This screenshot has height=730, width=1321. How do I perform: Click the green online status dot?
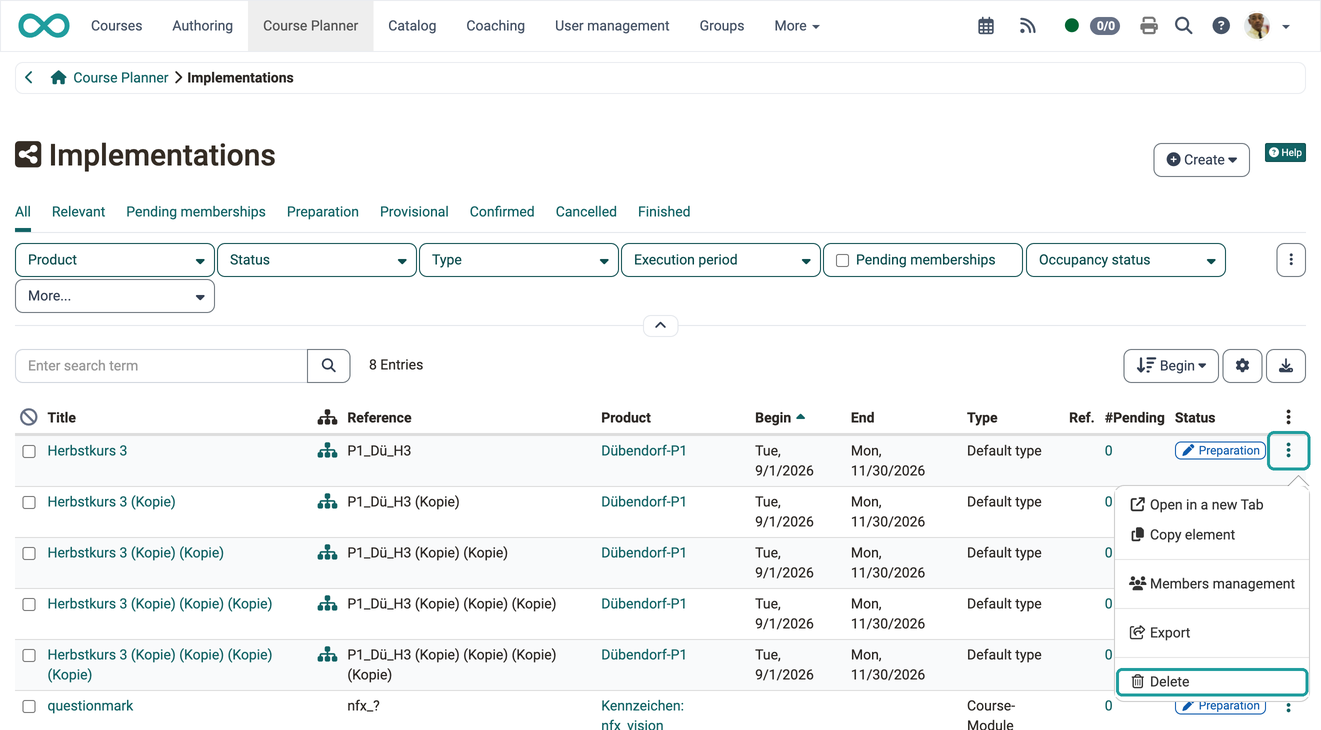1071,26
